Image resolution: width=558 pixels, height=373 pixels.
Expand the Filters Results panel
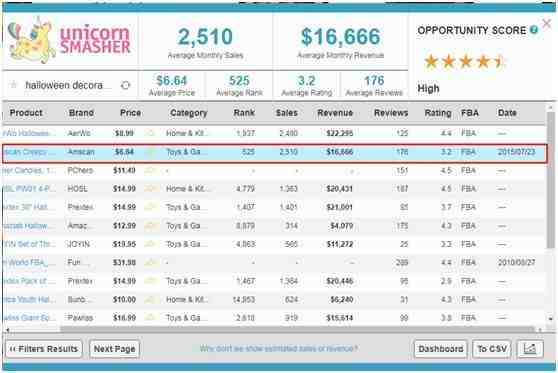click(44, 349)
